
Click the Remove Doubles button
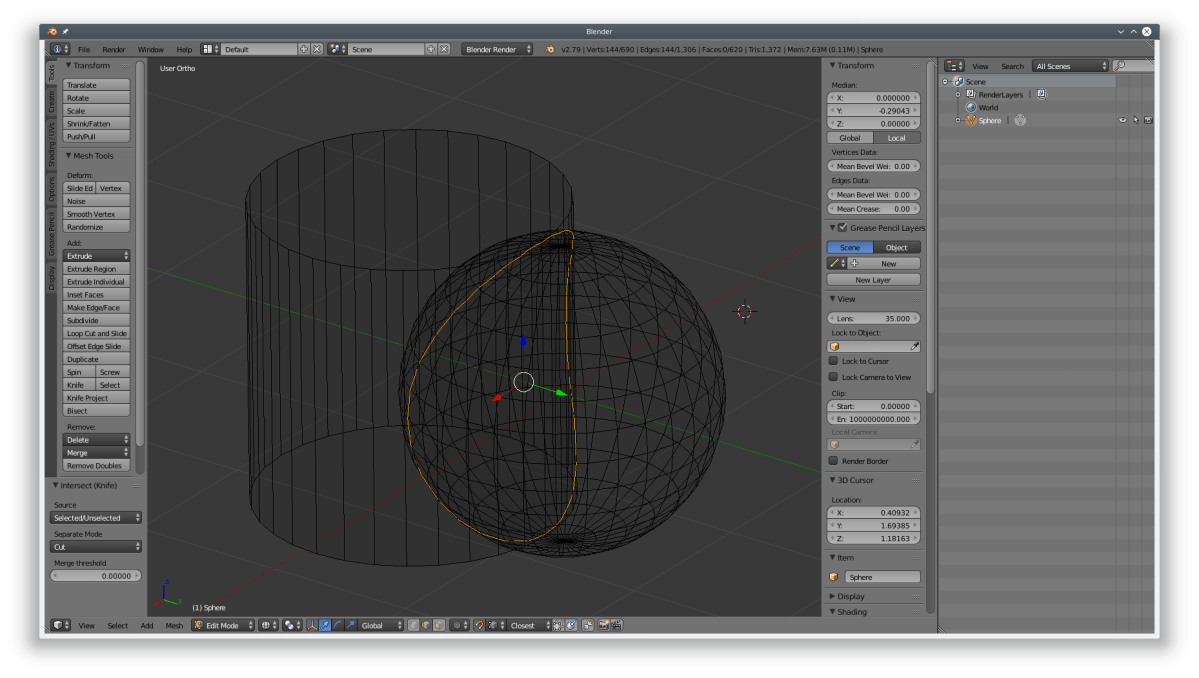coord(96,466)
